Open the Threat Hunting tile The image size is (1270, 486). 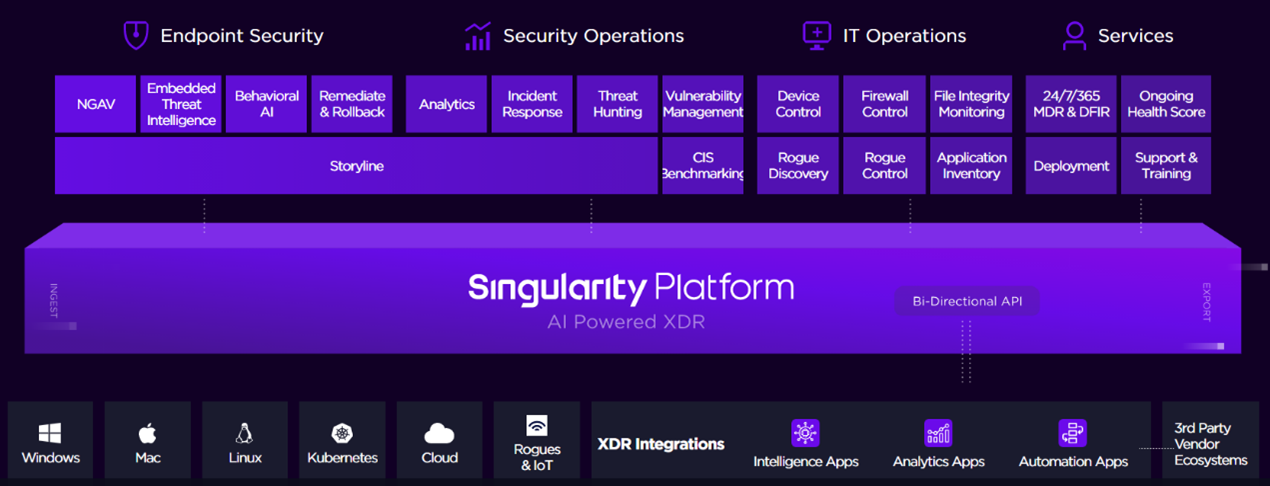pyautogui.click(x=618, y=104)
